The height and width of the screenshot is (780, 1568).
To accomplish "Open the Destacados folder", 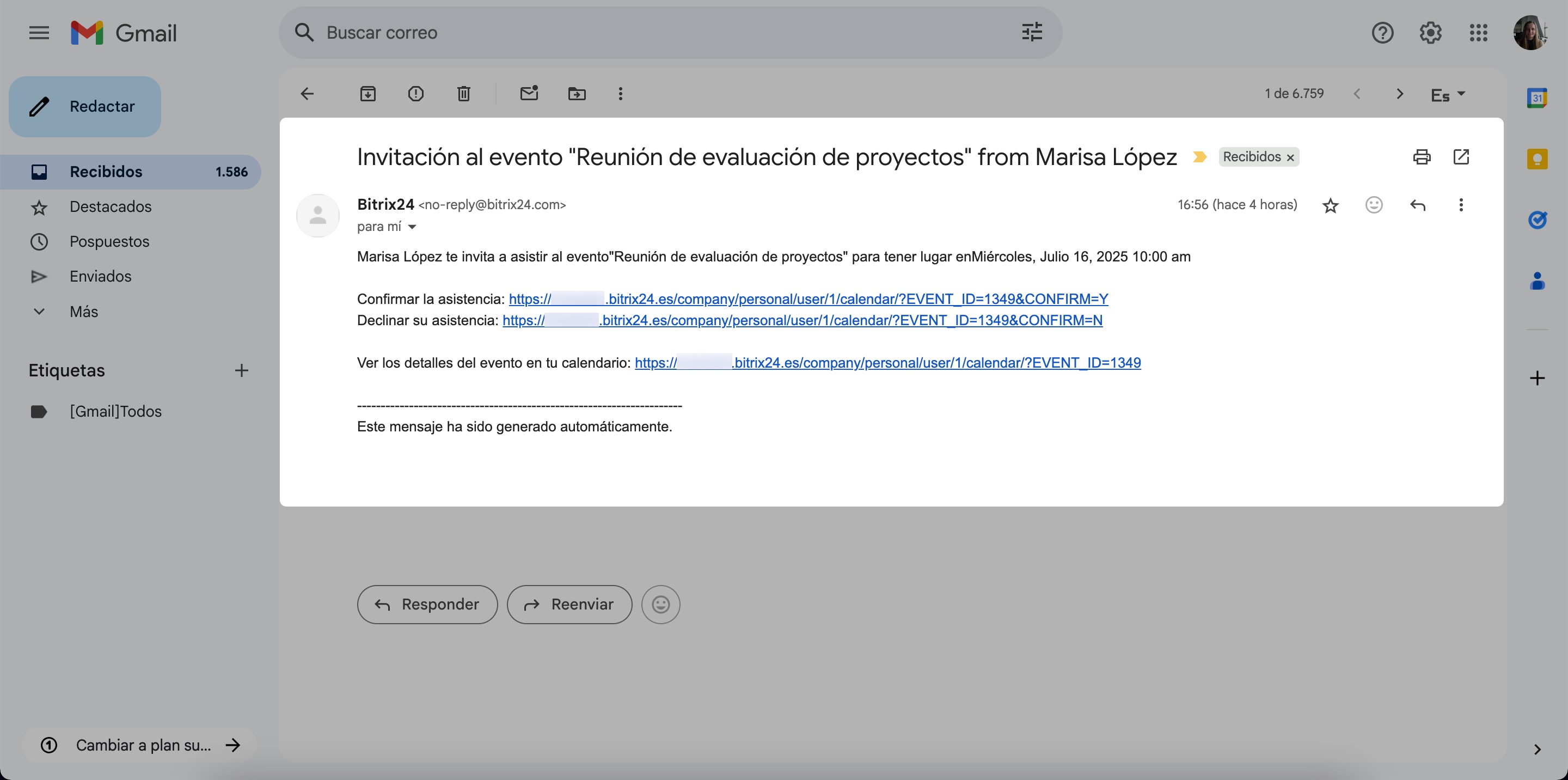I will click(x=130, y=207).
